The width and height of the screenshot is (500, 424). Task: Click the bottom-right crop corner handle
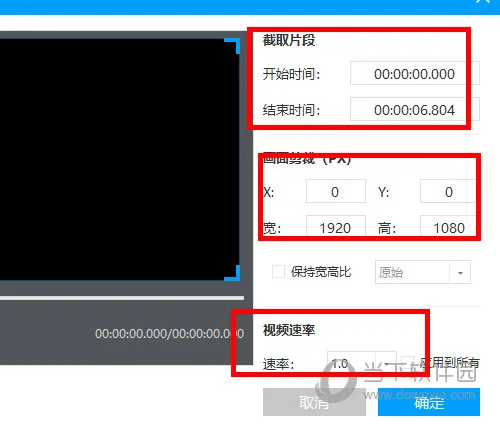[x=233, y=273]
